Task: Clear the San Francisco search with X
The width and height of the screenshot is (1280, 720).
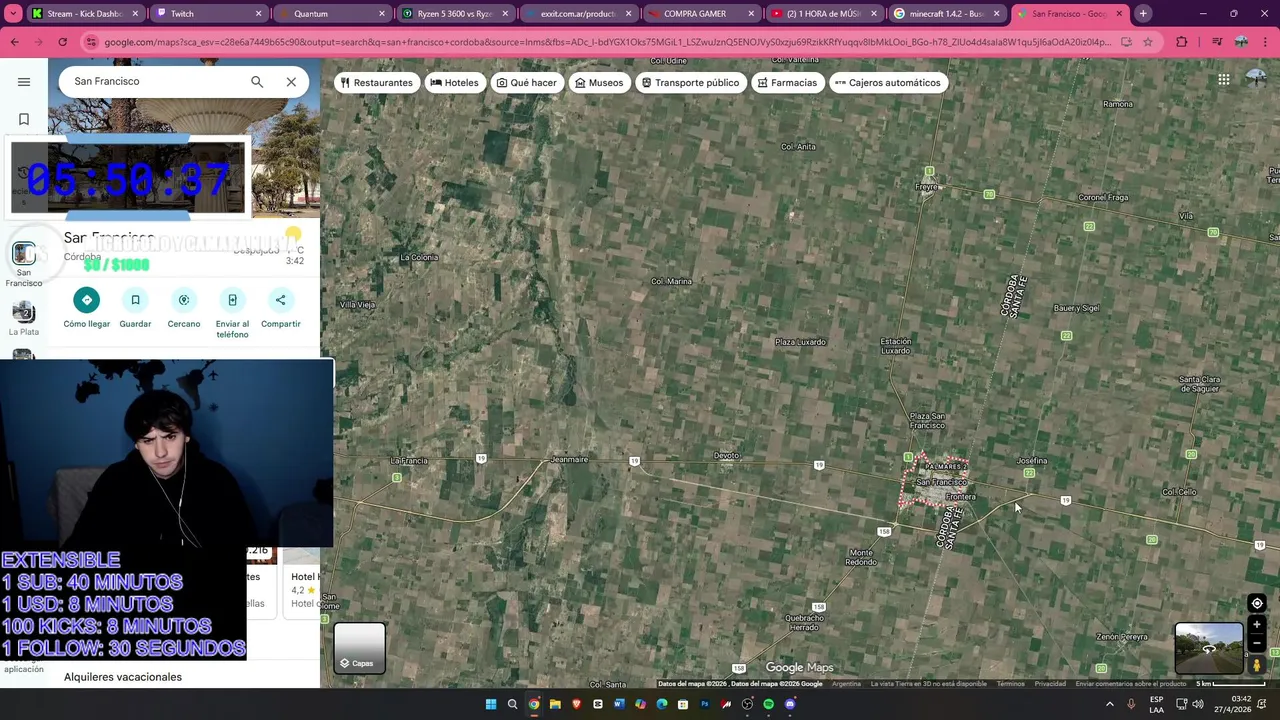Action: coord(291,82)
